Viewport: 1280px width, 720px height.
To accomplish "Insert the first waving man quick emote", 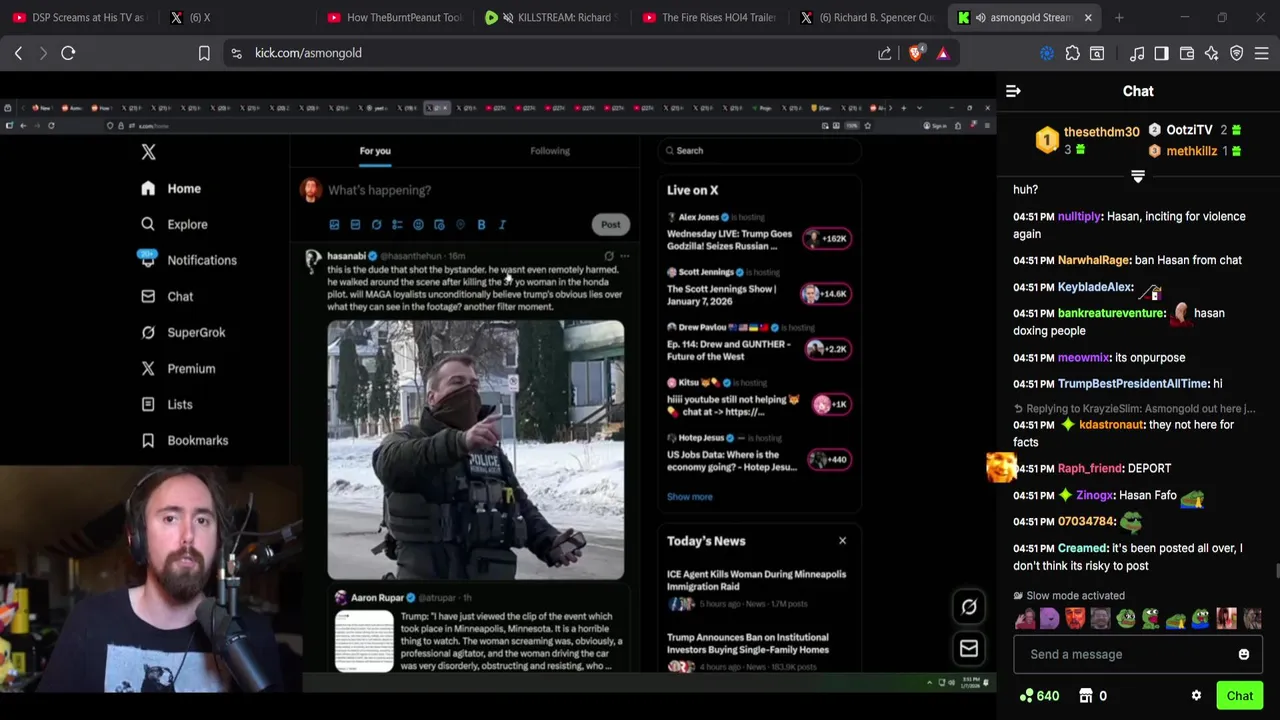I will coord(1024,618).
